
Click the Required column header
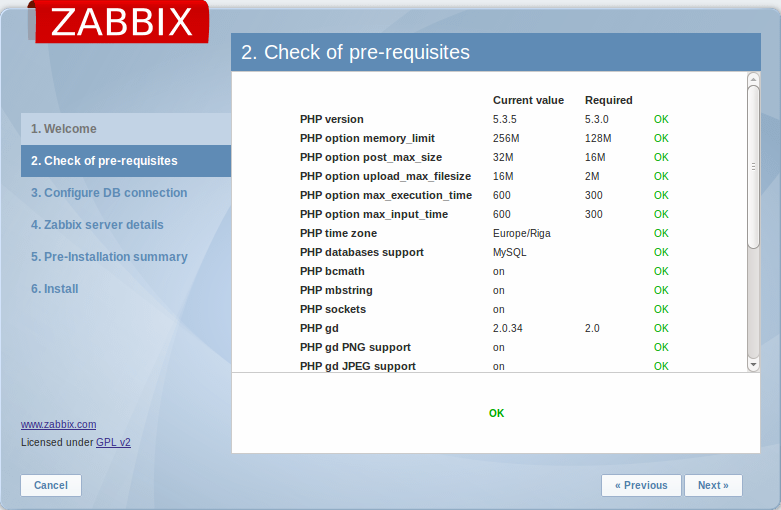click(x=609, y=100)
